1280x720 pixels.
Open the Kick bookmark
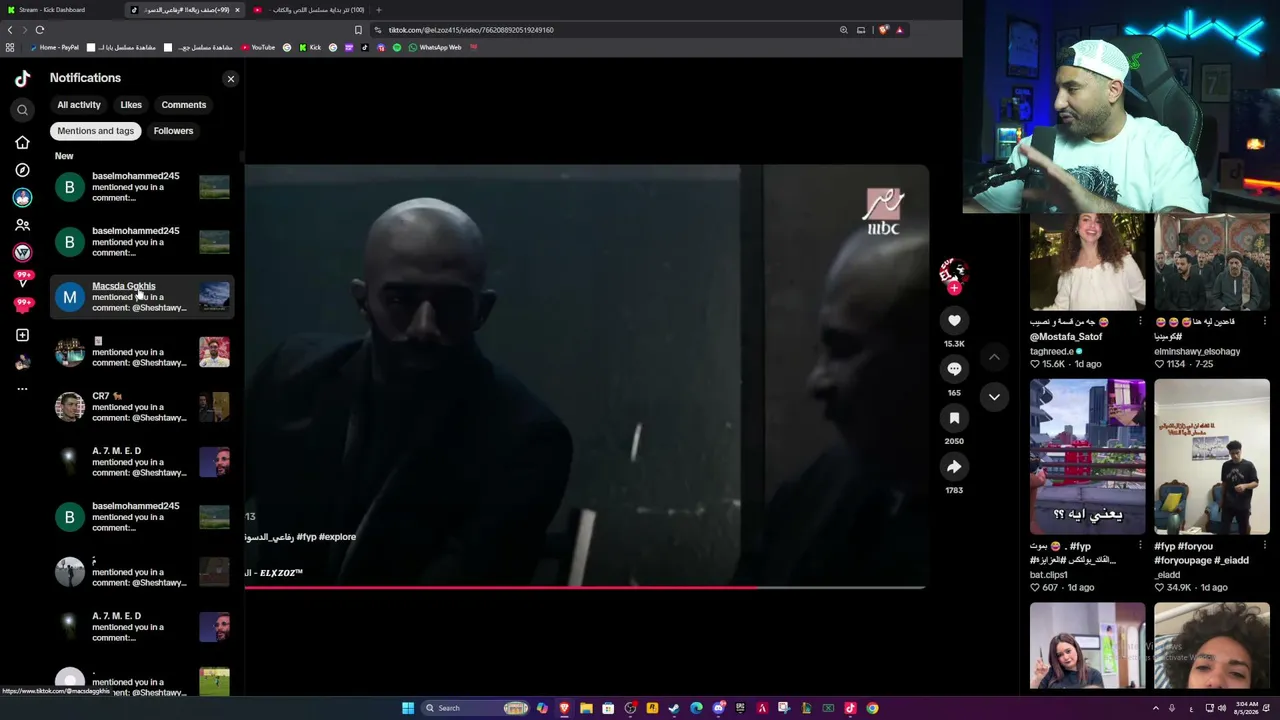click(310, 47)
